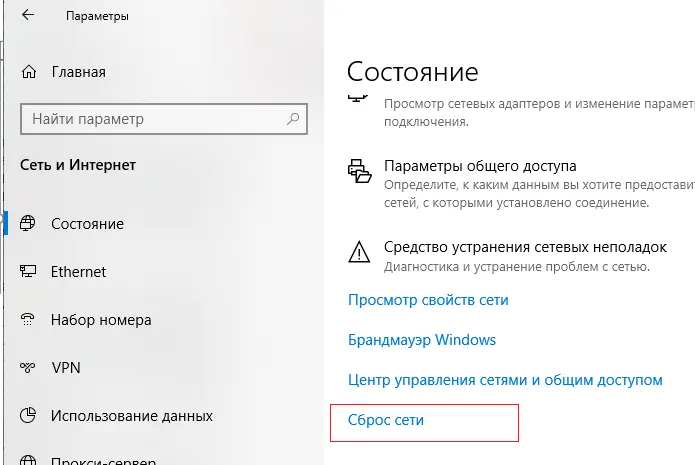Open the Ethernet section
The image size is (695, 465).
[78, 272]
